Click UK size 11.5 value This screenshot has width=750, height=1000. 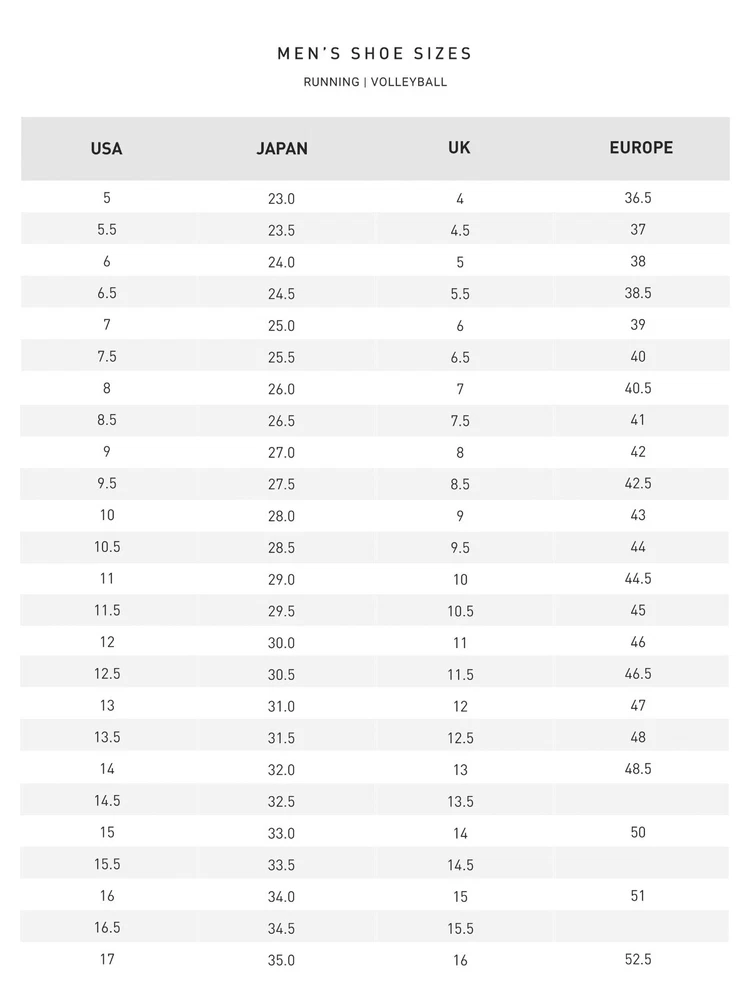pos(460,674)
